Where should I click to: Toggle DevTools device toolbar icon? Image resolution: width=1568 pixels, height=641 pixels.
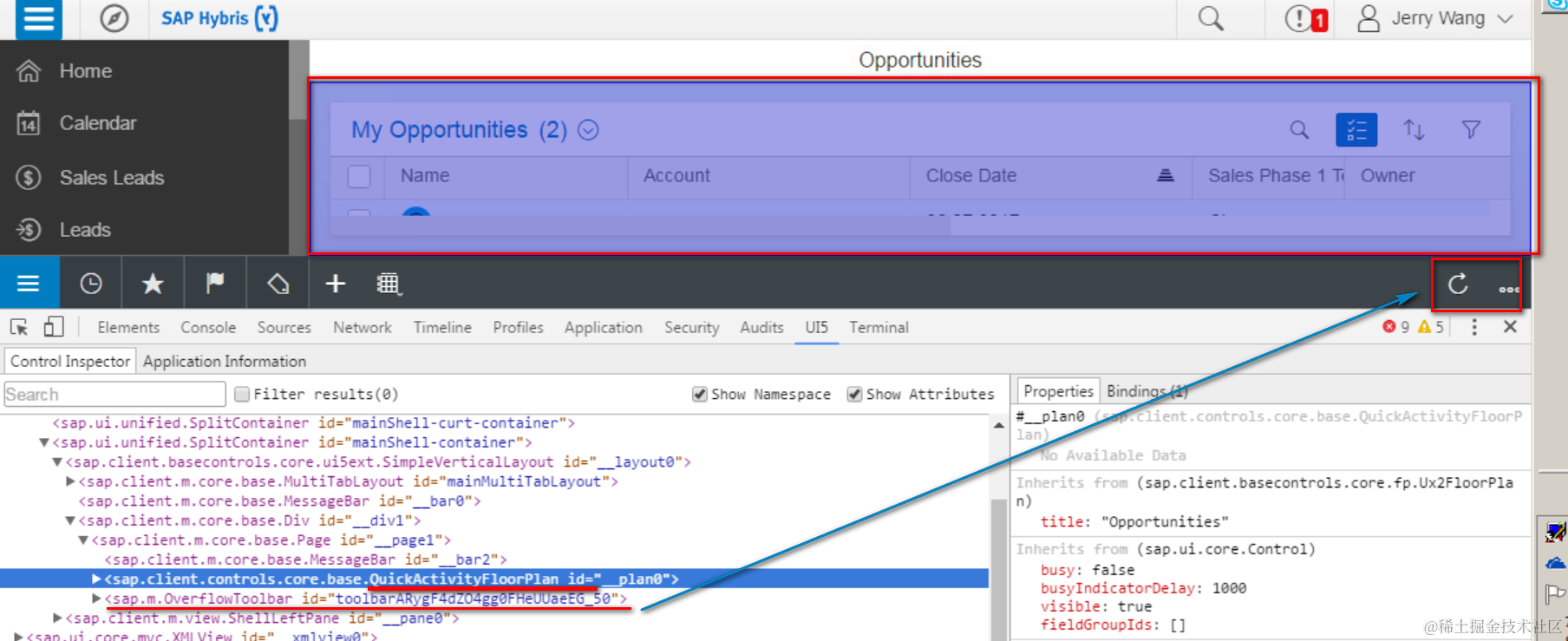click(54, 327)
